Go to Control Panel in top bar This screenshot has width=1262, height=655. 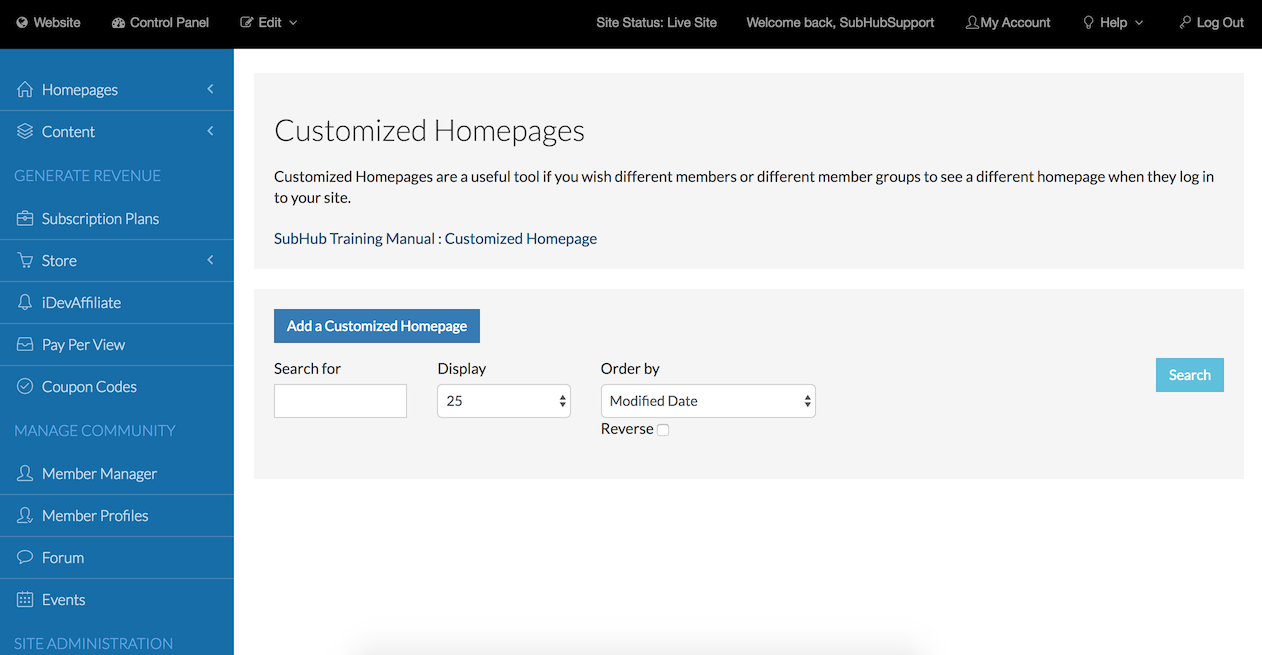(160, 22)
